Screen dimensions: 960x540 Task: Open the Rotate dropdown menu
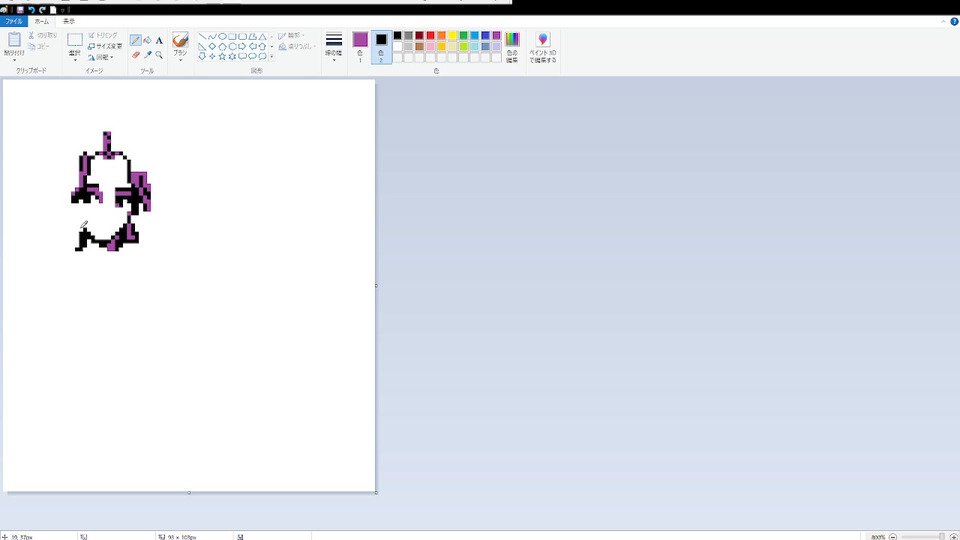tap(101, 58)
